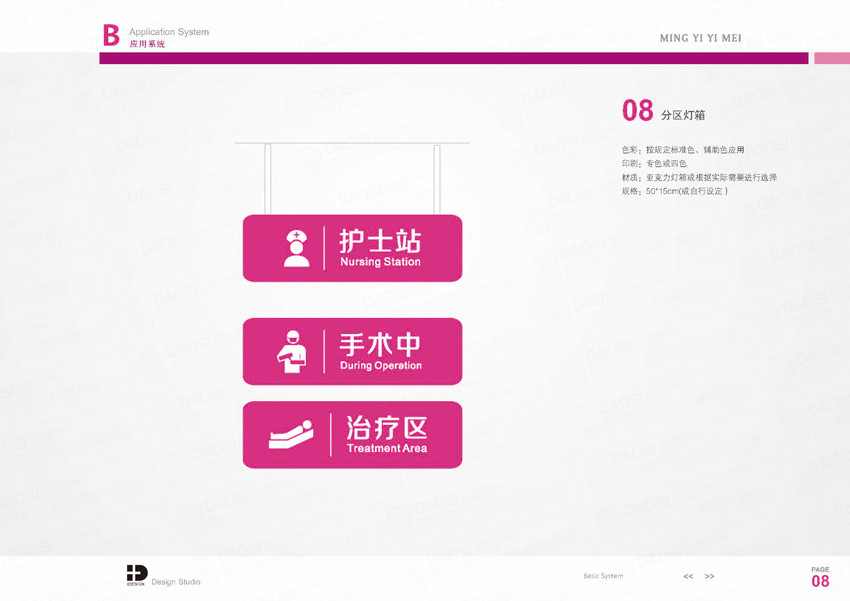Click the large pink 08 section number
Image resolution: width=850 pixels, height=601 pixels.
coord(637,111)
